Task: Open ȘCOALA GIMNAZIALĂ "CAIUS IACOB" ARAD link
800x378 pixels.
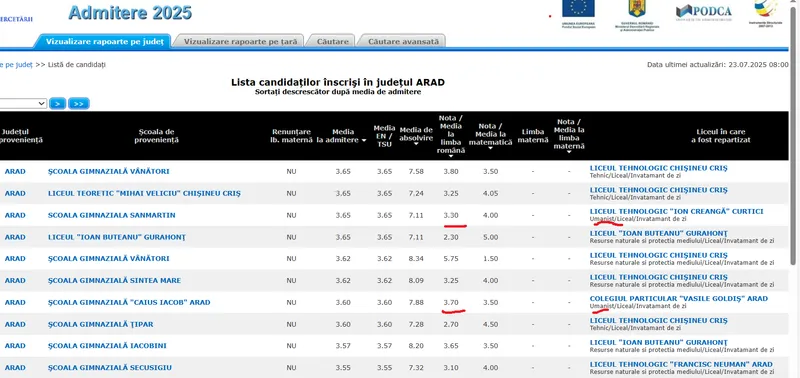Action: 129,303
